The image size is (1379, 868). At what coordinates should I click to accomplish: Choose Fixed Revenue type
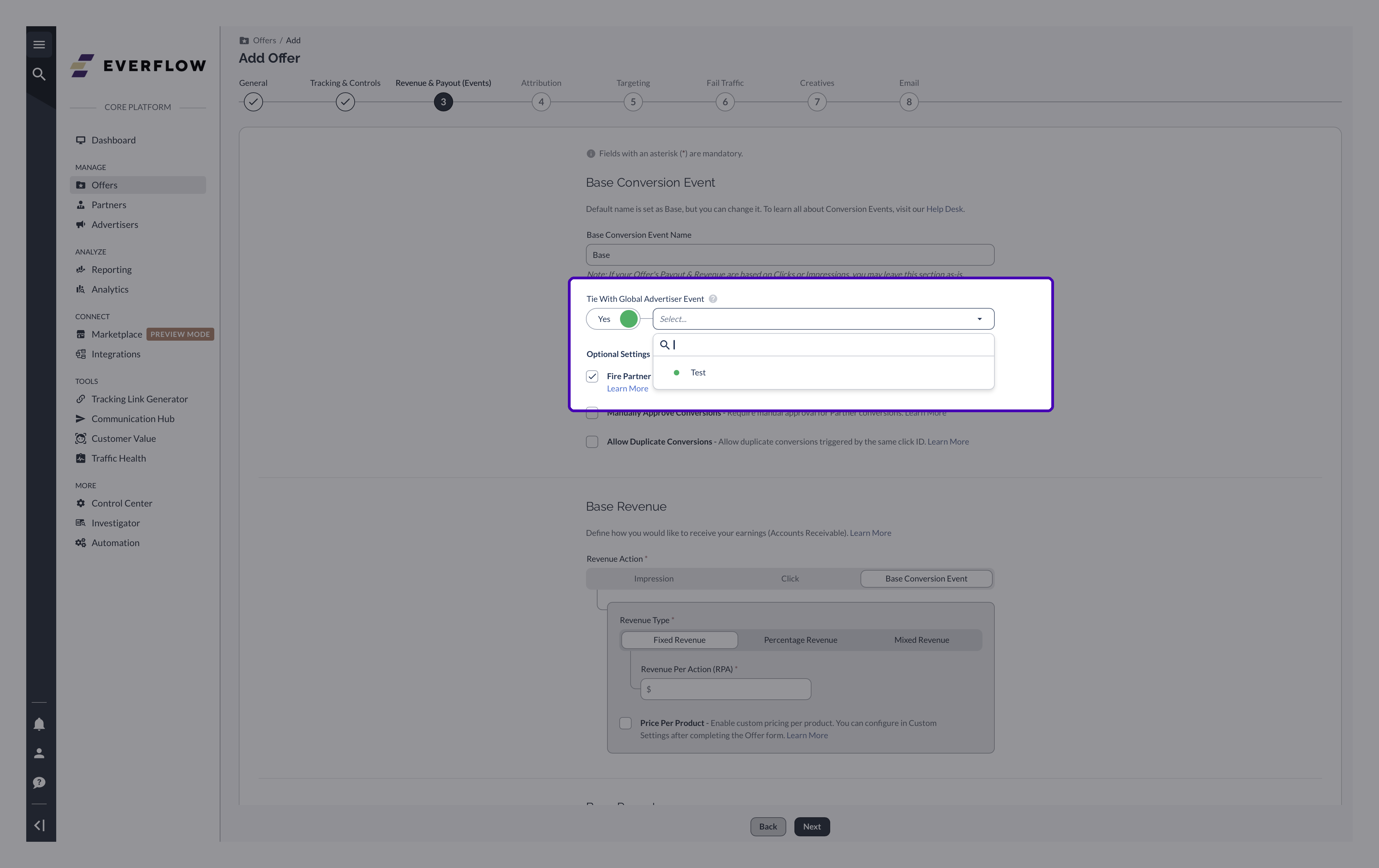(x=679, y=640)
